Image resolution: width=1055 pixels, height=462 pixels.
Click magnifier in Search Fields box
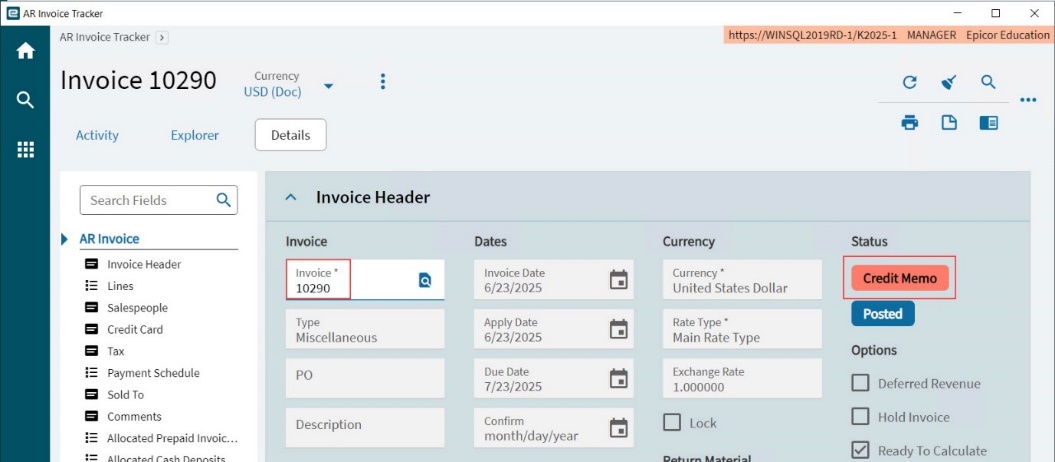pyautogui.click(x=223, y=200)
